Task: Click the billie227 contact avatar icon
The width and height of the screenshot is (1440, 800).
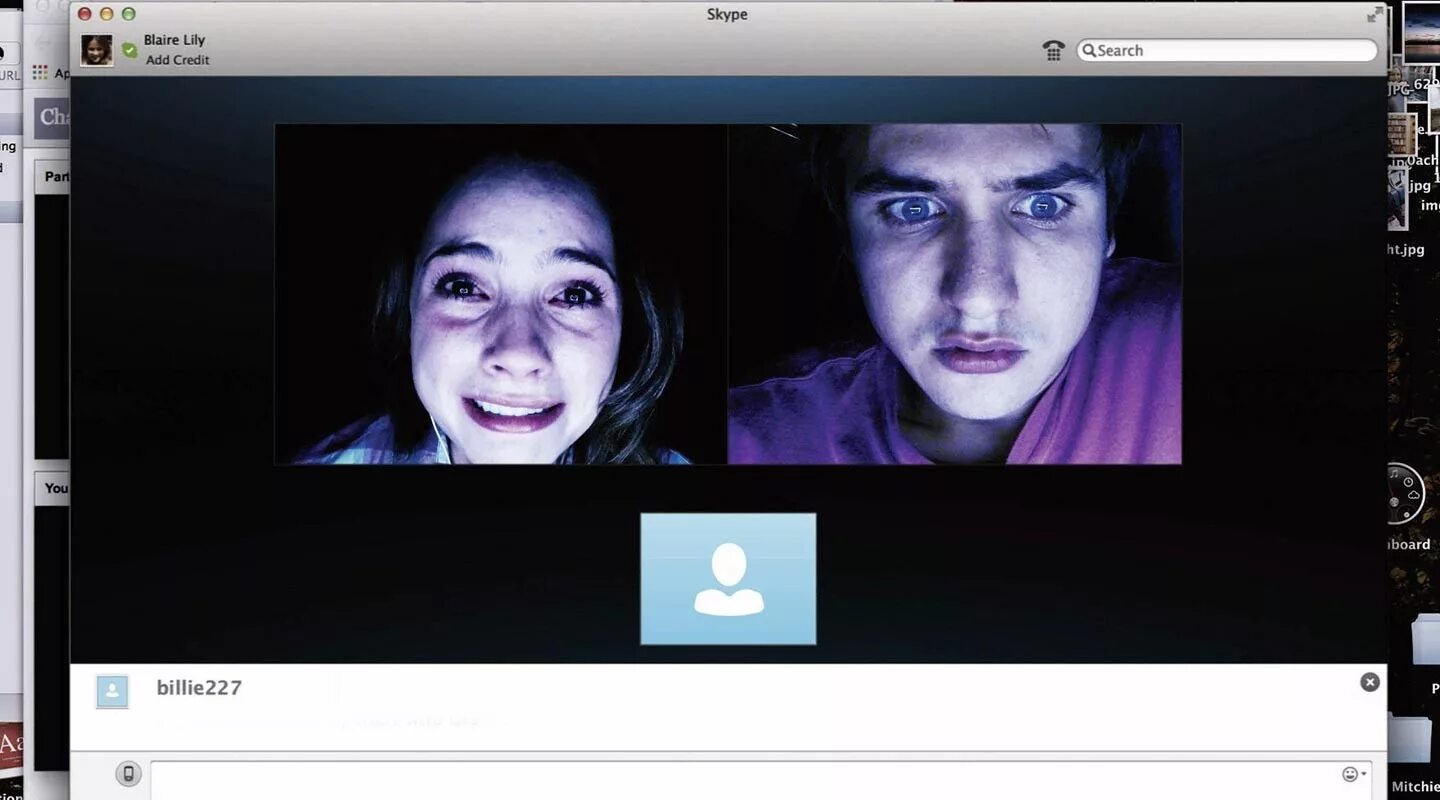Action: 112,691
